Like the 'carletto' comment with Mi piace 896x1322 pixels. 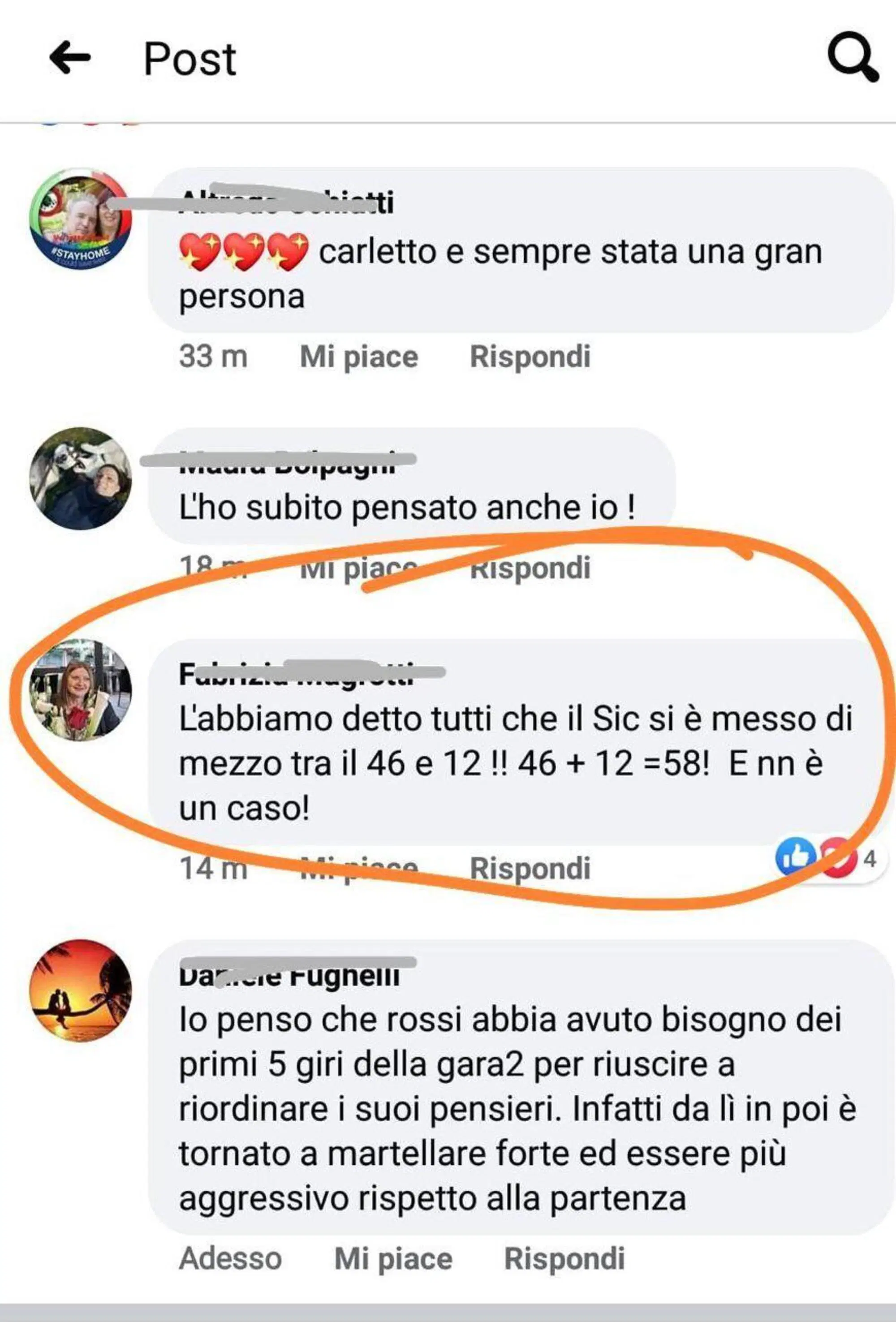[359, 357]
